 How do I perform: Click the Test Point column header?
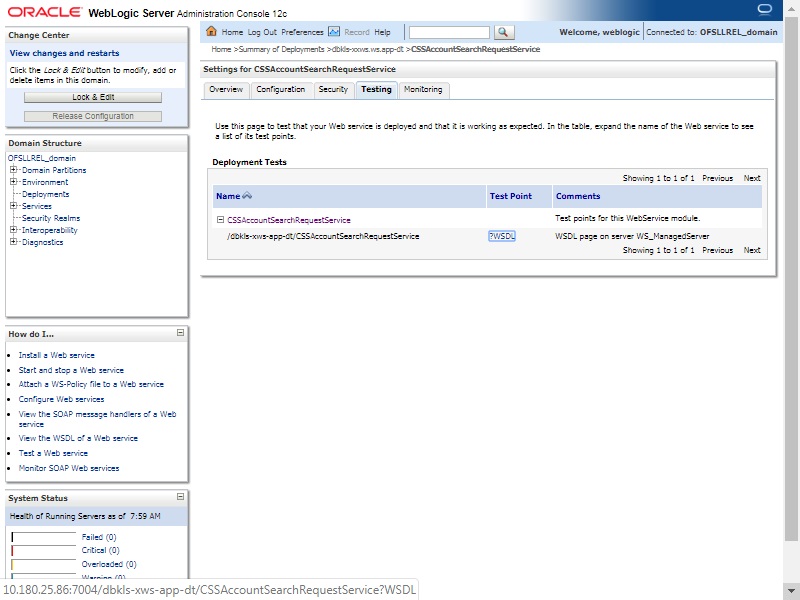tap(511, 196)
